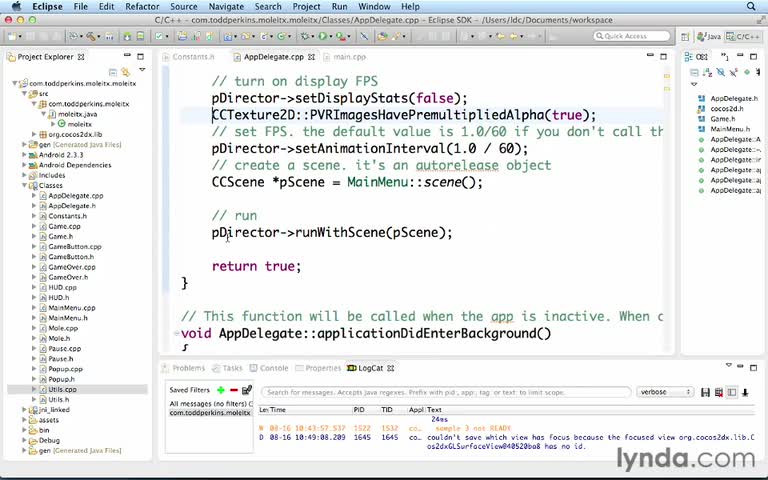
Task: Switch to the Java perspective
Action: point(709,36)
